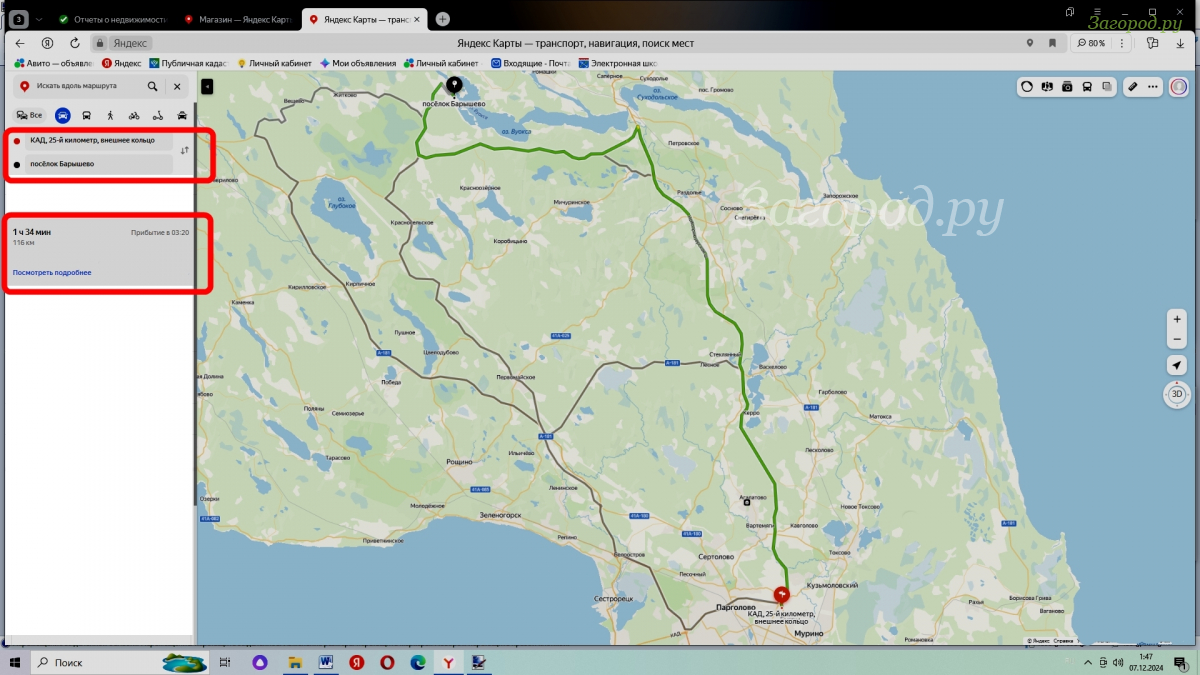1200x675 pixels.
Task: Toggle the panoramas and photos layer
Action: tap(1067, 87)
